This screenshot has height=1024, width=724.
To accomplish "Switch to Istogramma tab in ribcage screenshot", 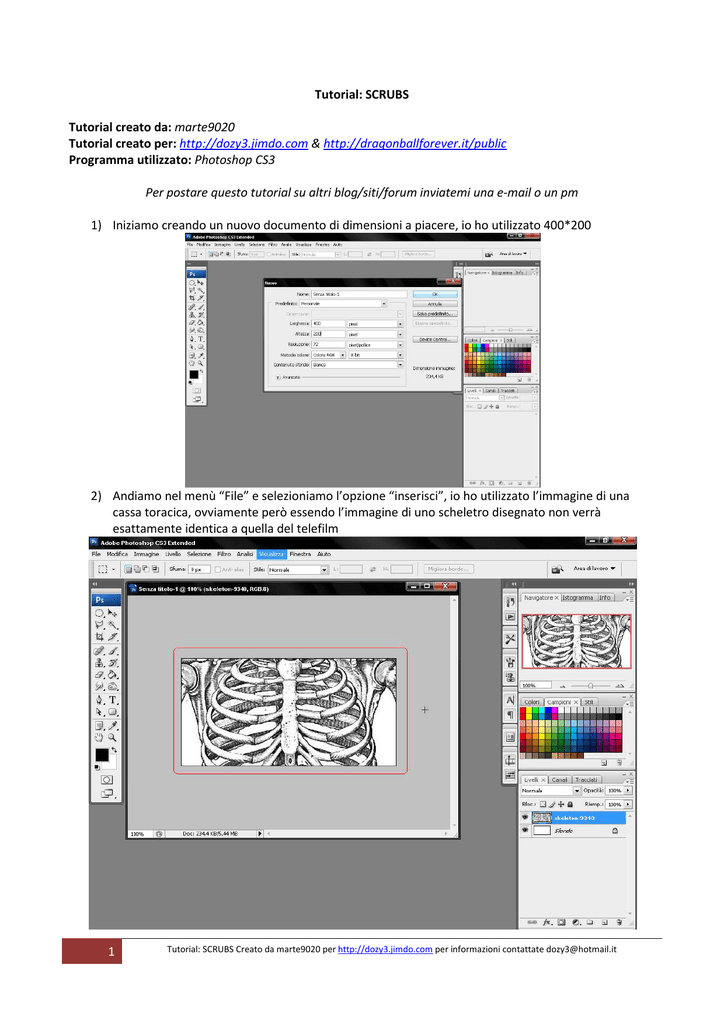I will [x=578, y=598].
